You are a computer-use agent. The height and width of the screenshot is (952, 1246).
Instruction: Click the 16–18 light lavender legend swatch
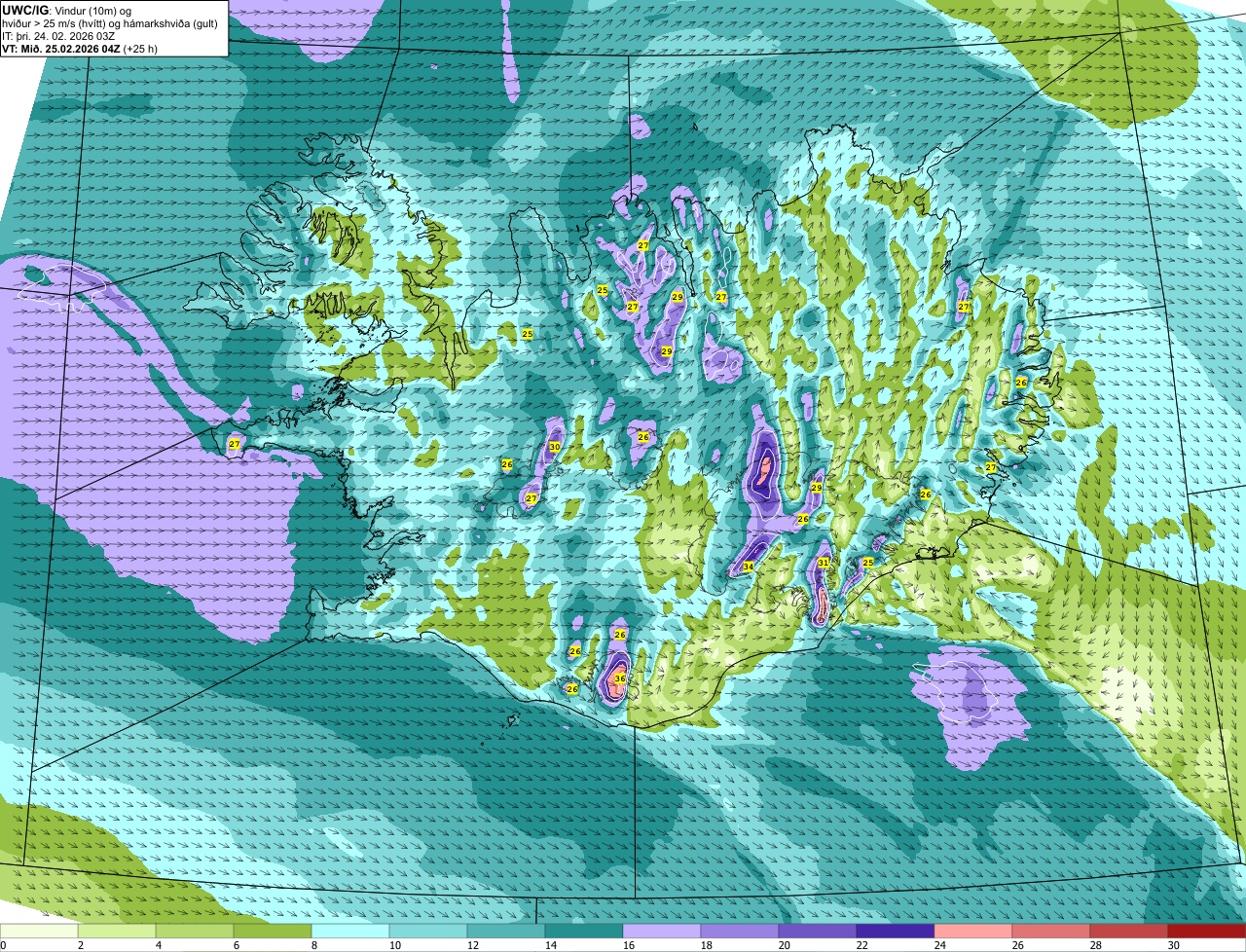point(662,931)
